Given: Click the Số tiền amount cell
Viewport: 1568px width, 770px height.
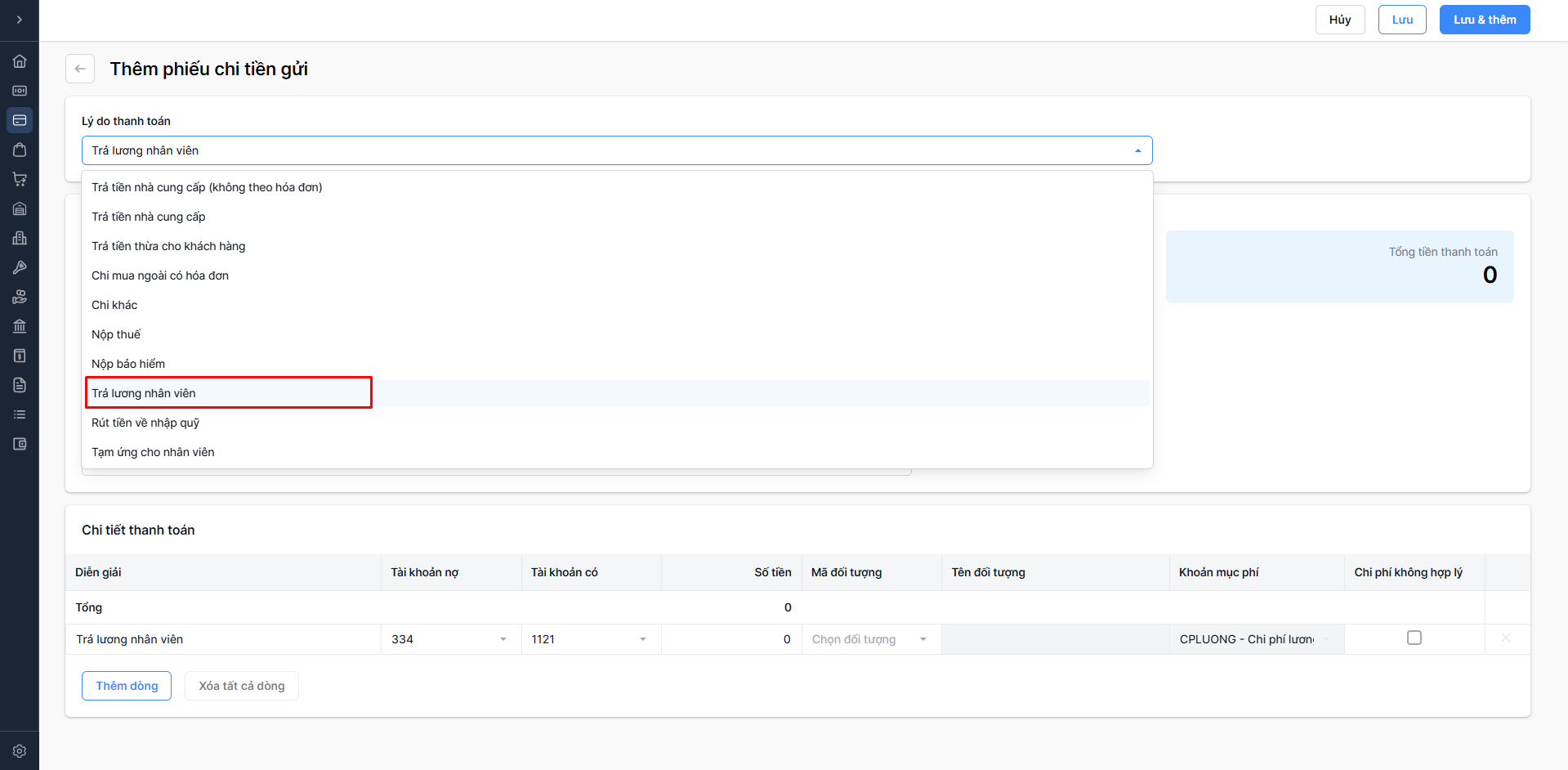Looking at the screenshot, I should click(x=730, y=639).
